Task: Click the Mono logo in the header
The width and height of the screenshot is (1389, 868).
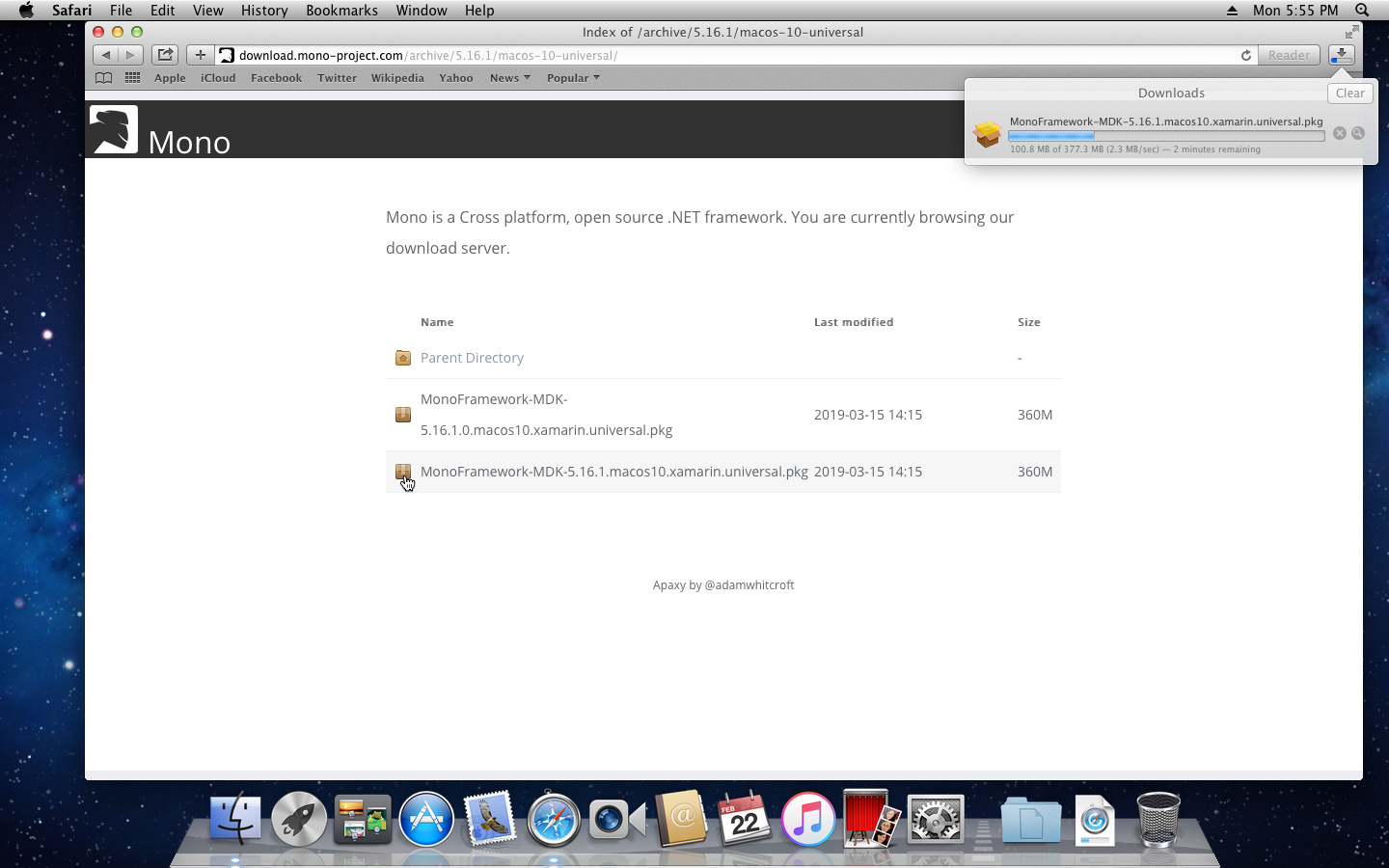Action: tap(114, 129)
